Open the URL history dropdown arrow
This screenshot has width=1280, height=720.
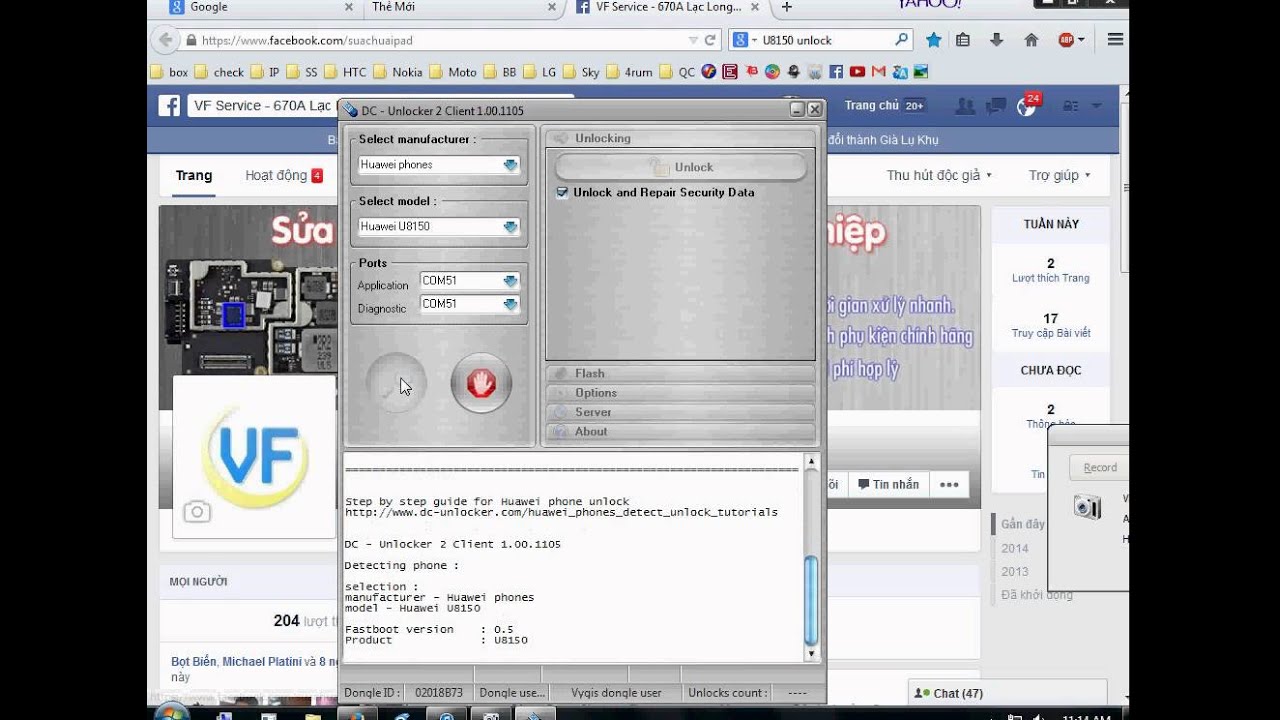[x=693, y=40]
